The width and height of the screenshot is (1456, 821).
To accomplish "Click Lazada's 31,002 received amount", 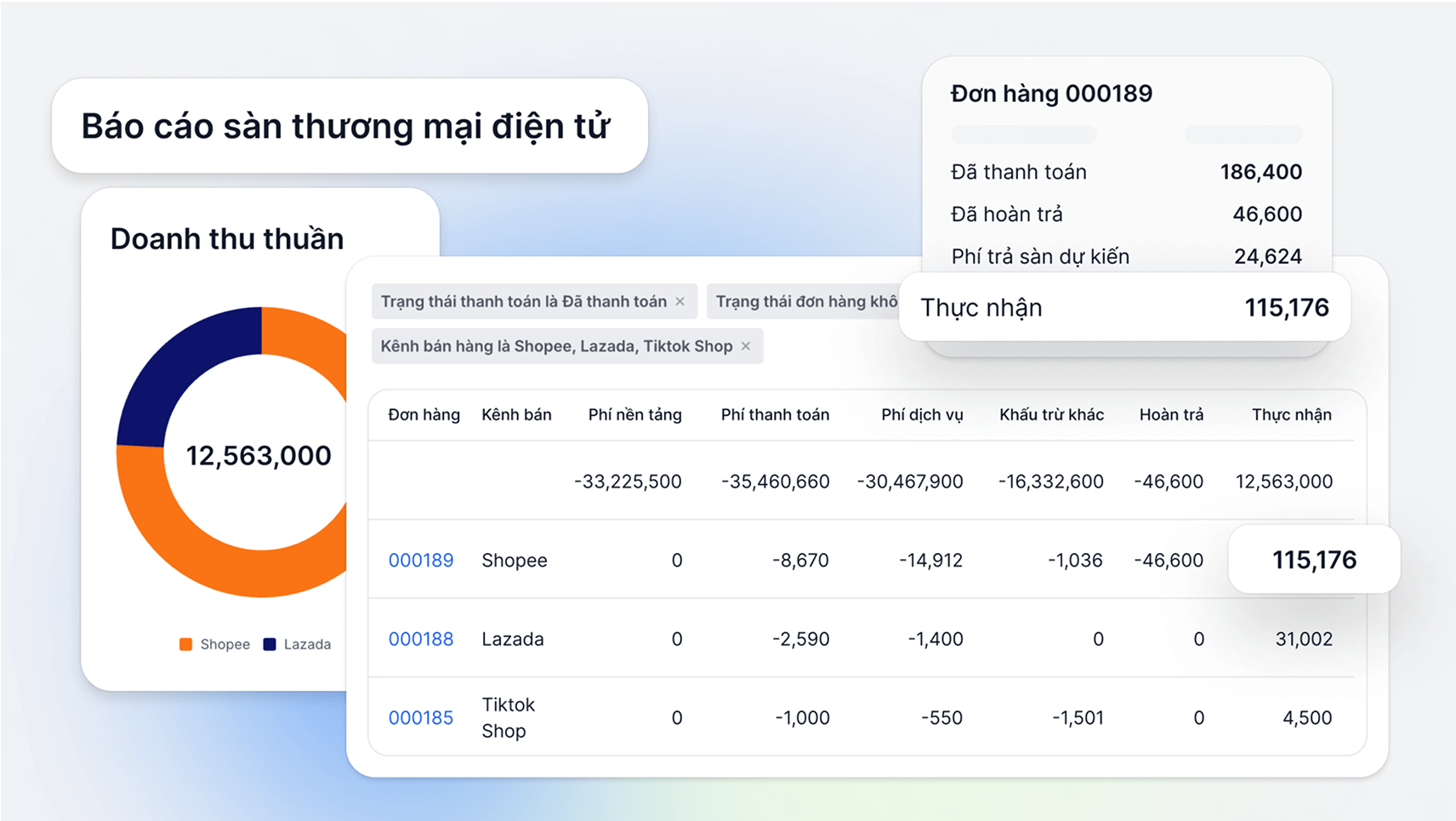I will click(x=1304, y=639).
